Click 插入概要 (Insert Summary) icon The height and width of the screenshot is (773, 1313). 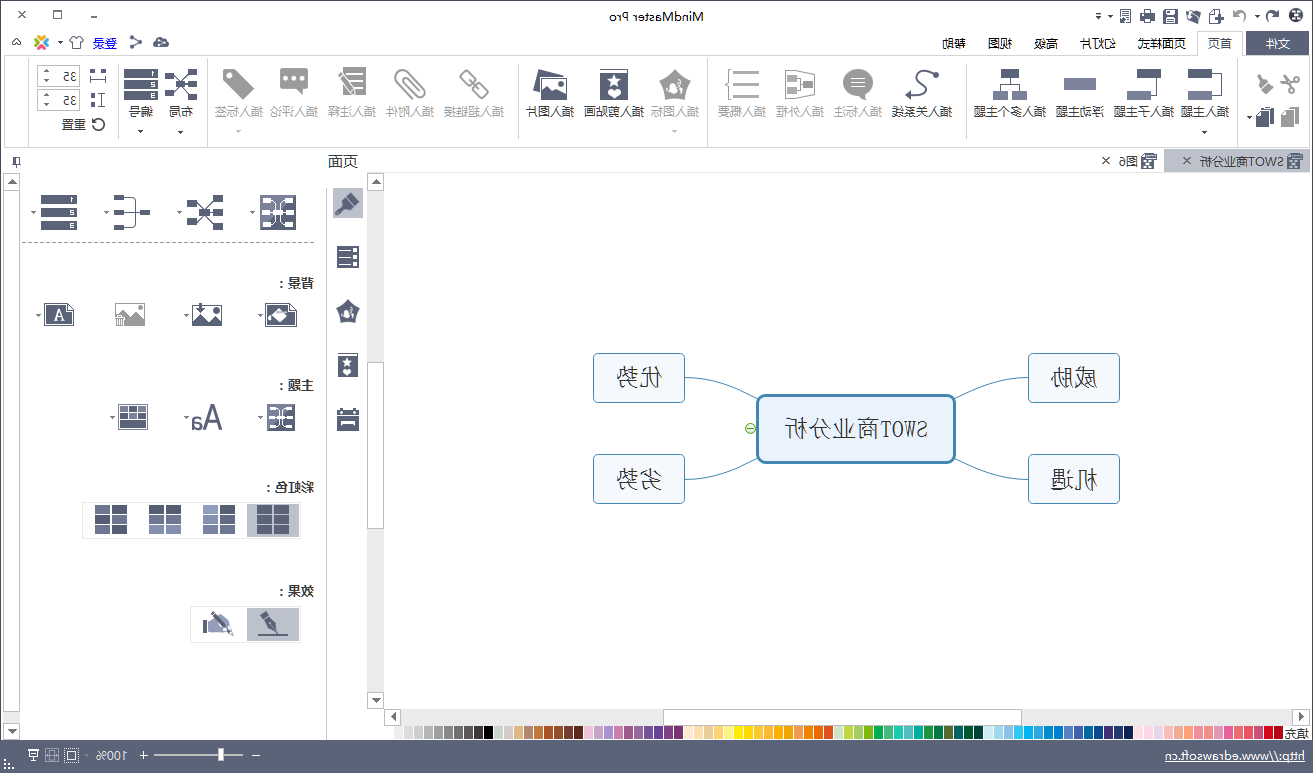tap(743, 85)
